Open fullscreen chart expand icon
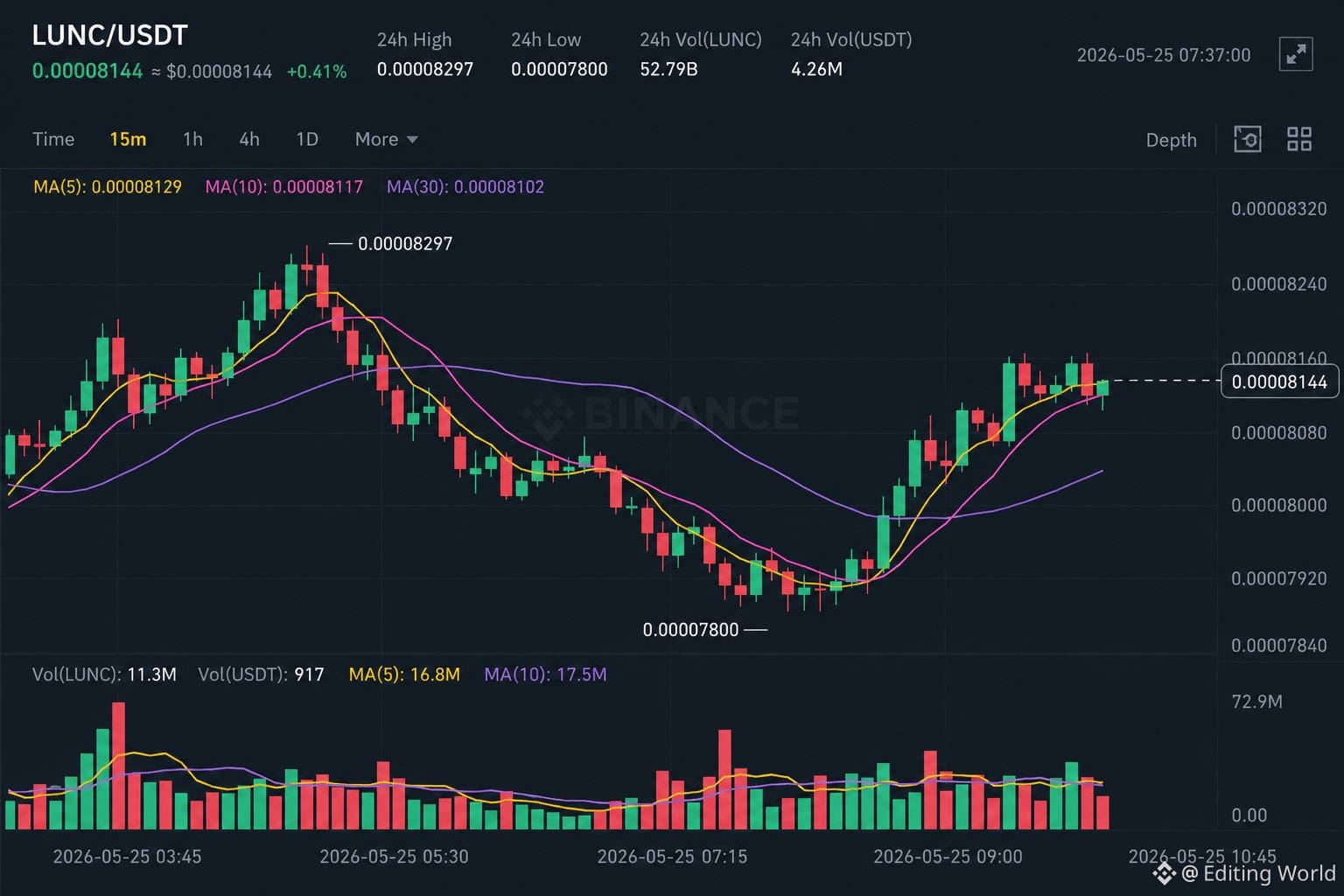 click(x=1295, y=54)
